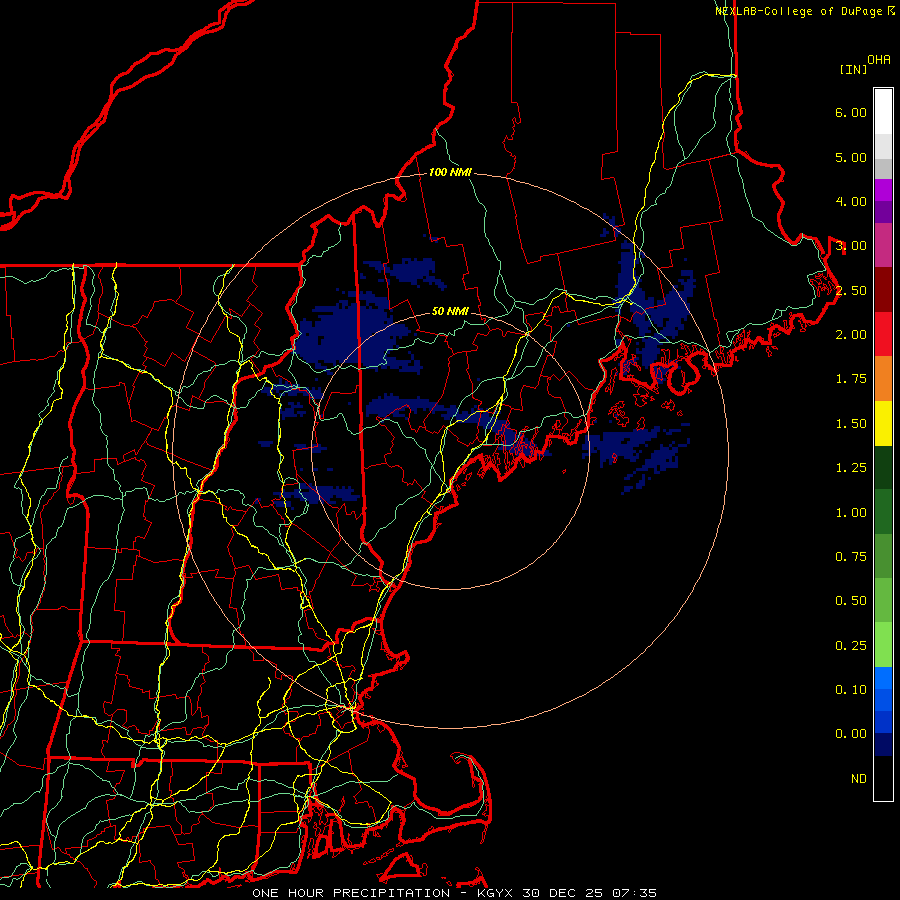Click the 2.00 legend value
900x900 pixels.
click(x=851, y=335)
